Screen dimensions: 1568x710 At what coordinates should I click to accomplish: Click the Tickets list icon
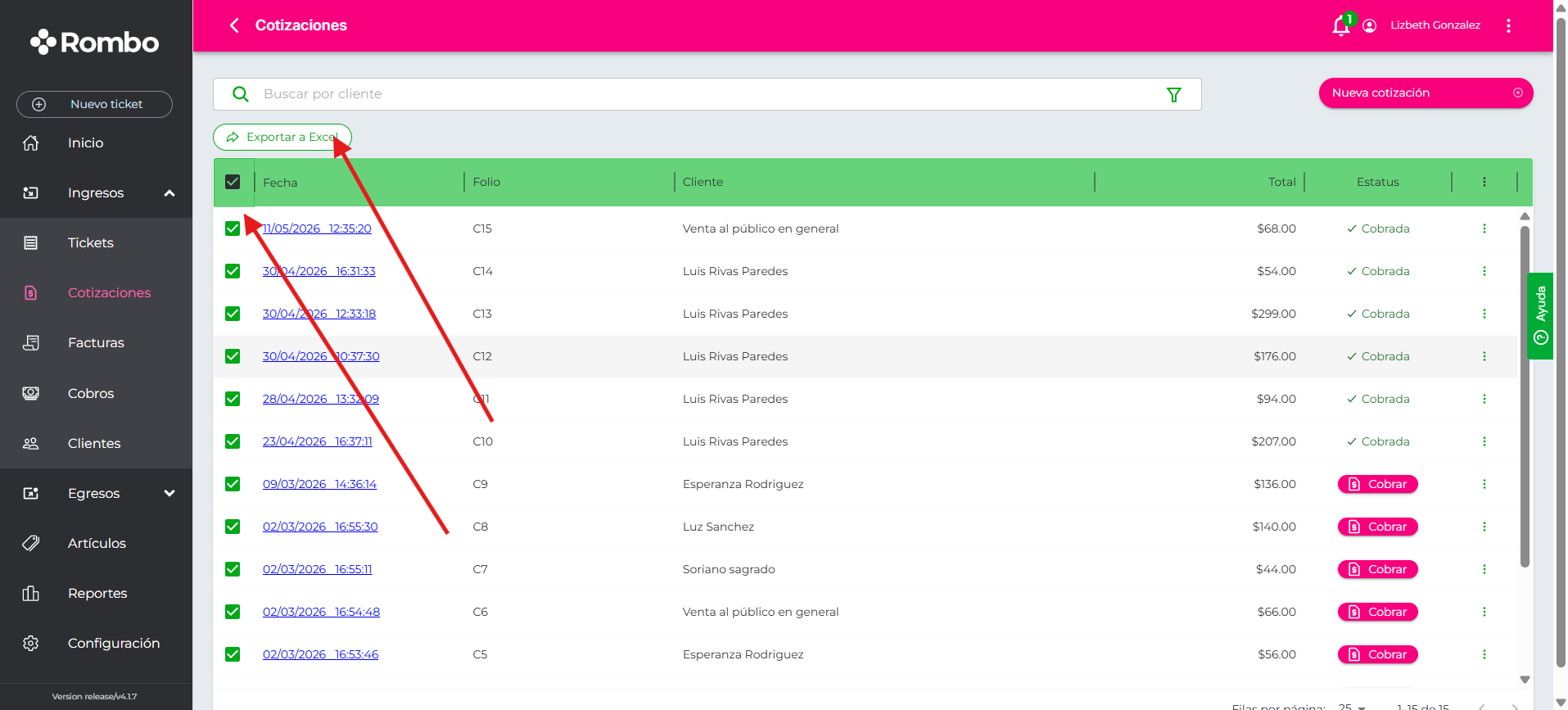click(30, 242)
